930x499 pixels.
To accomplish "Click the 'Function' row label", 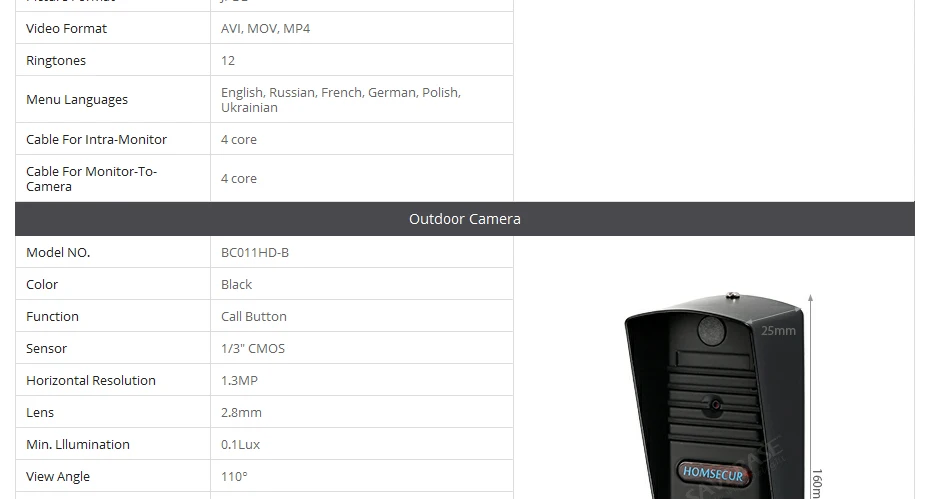I will pyautogui.click(x=52, y=317).
